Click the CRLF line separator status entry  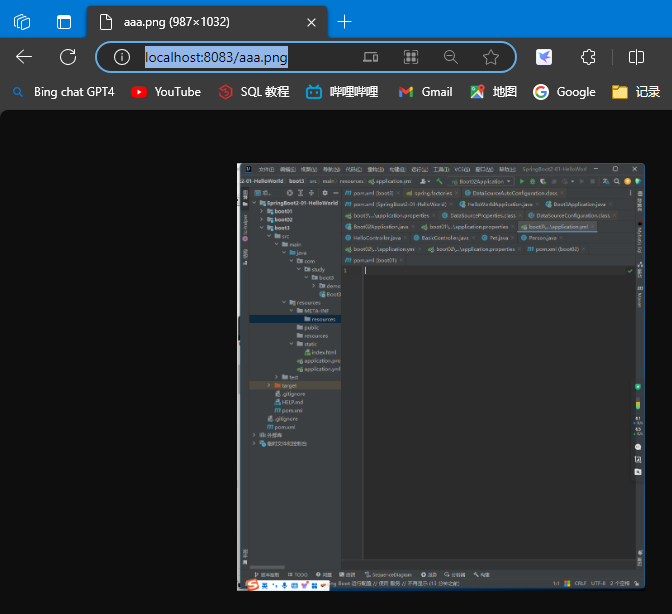580,583
